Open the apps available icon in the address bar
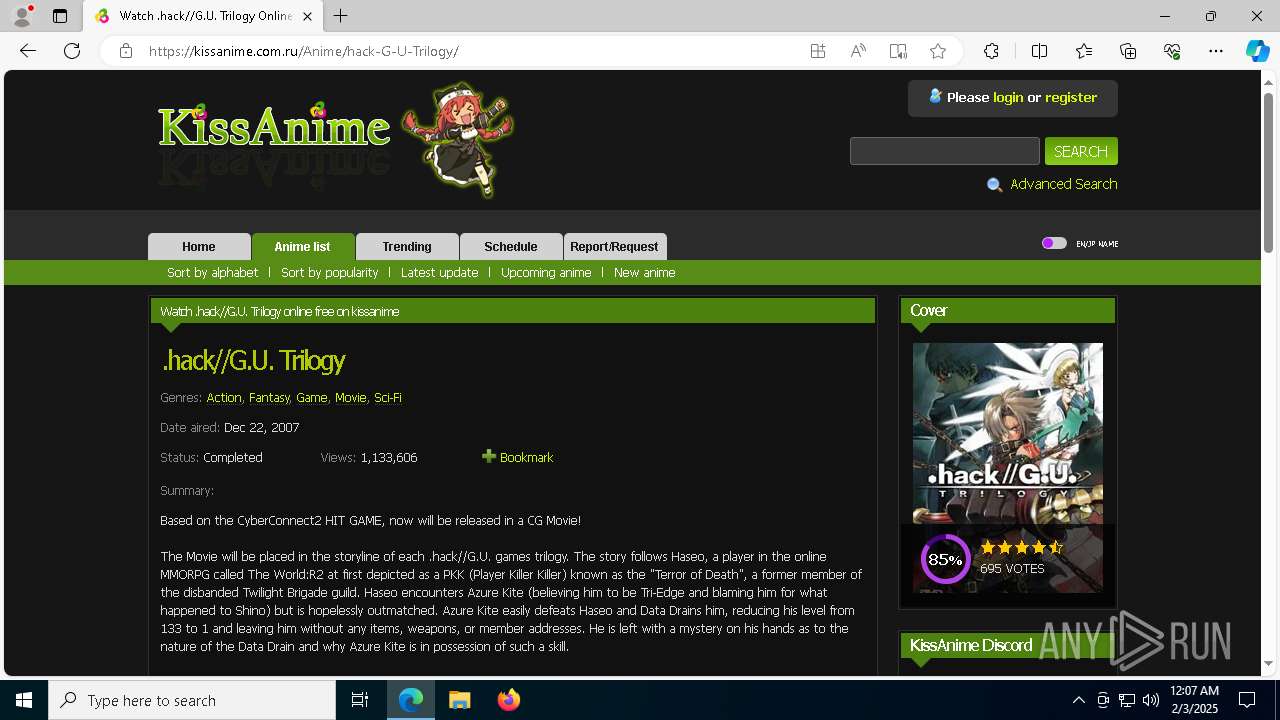Image resolution: width=1280 pixels, height=720 pixels. click(x=818, y=51)
